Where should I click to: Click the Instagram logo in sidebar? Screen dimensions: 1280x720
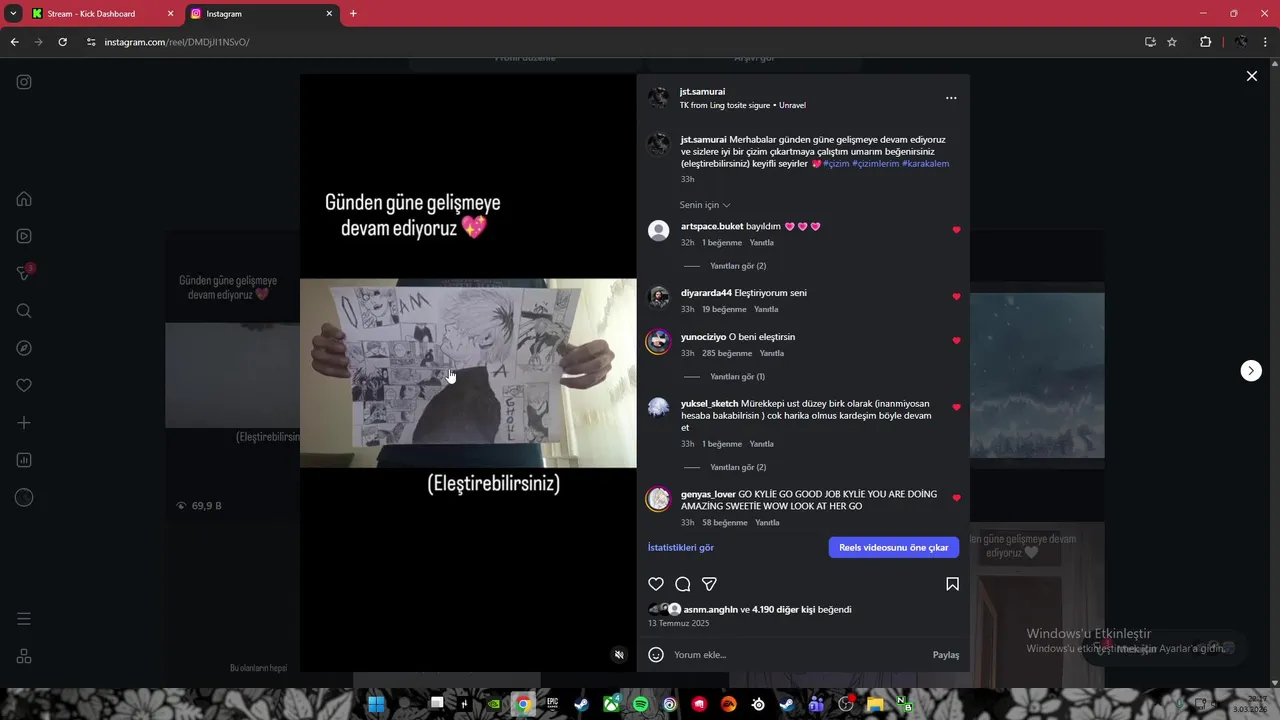pos(24,82)
